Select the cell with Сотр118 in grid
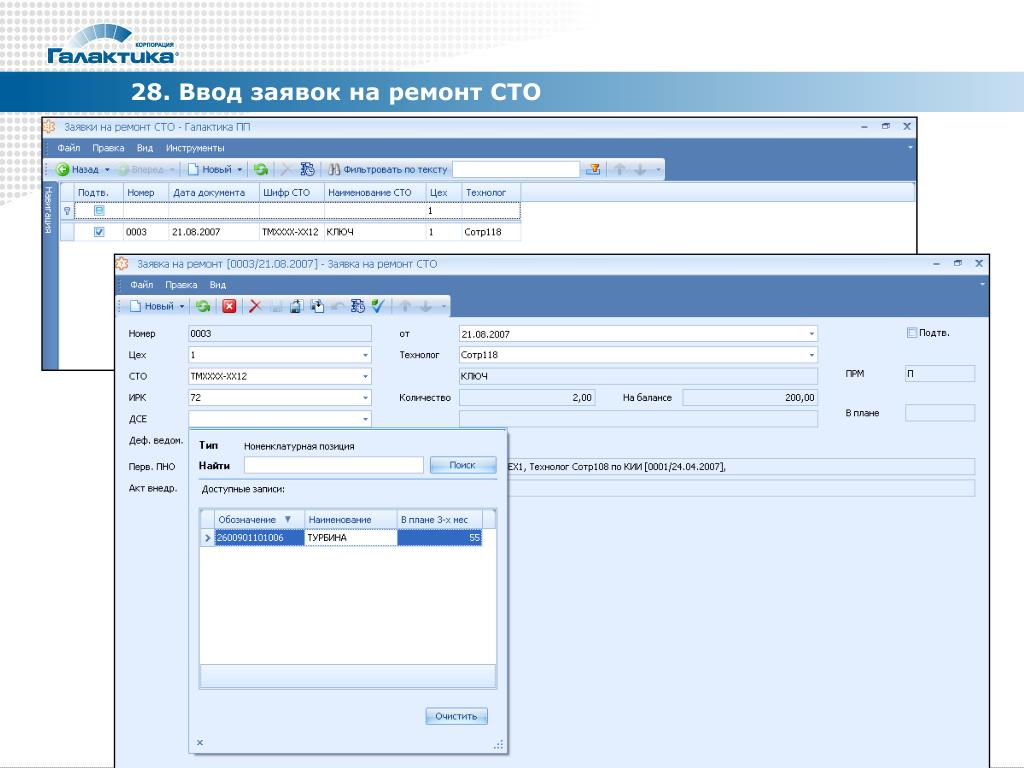This screenshot has height=768, width=1024. (x=490, y=232)
